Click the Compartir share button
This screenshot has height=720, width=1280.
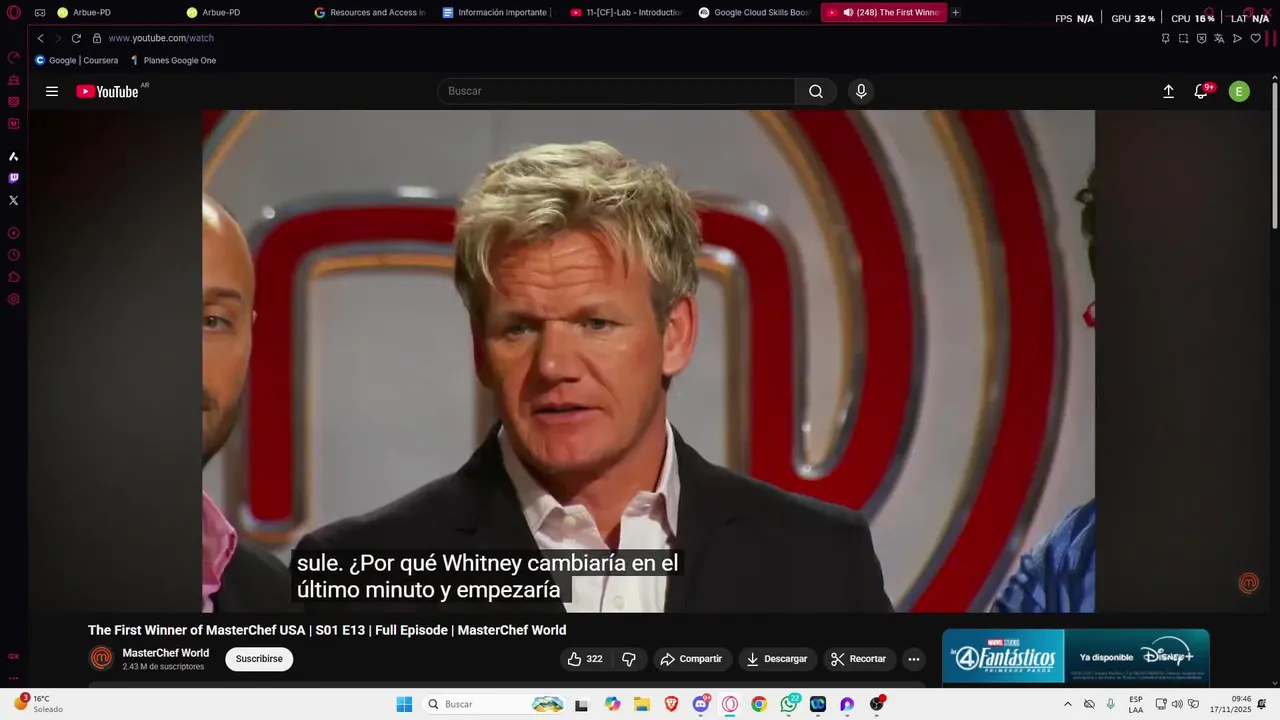(691, 659)
